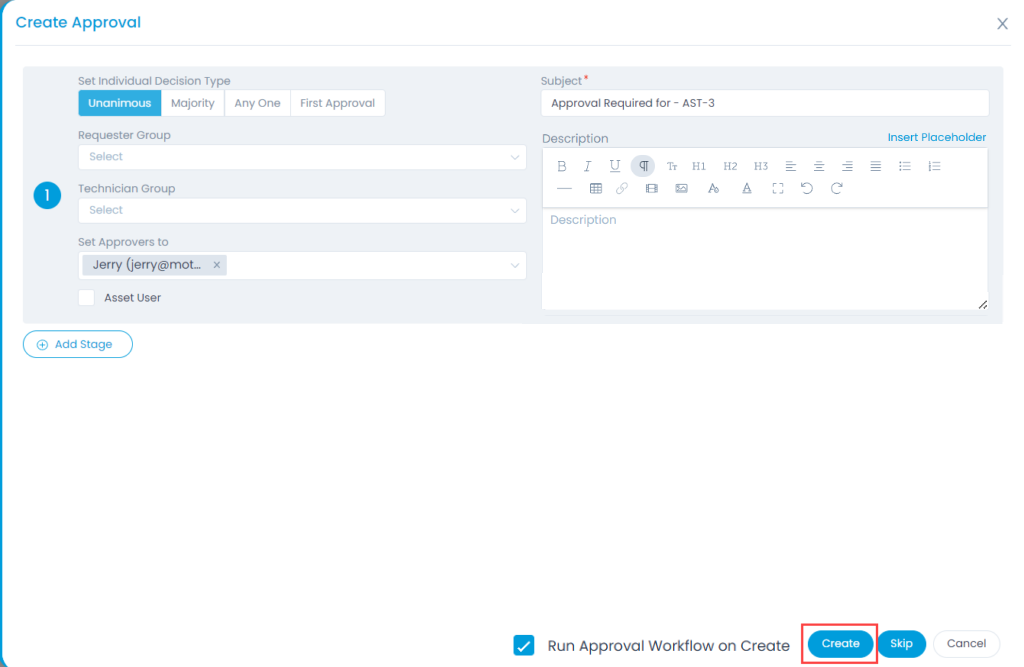Undo the last Description edit
The image size is (1024, 667).
click(x=808, y=188)
